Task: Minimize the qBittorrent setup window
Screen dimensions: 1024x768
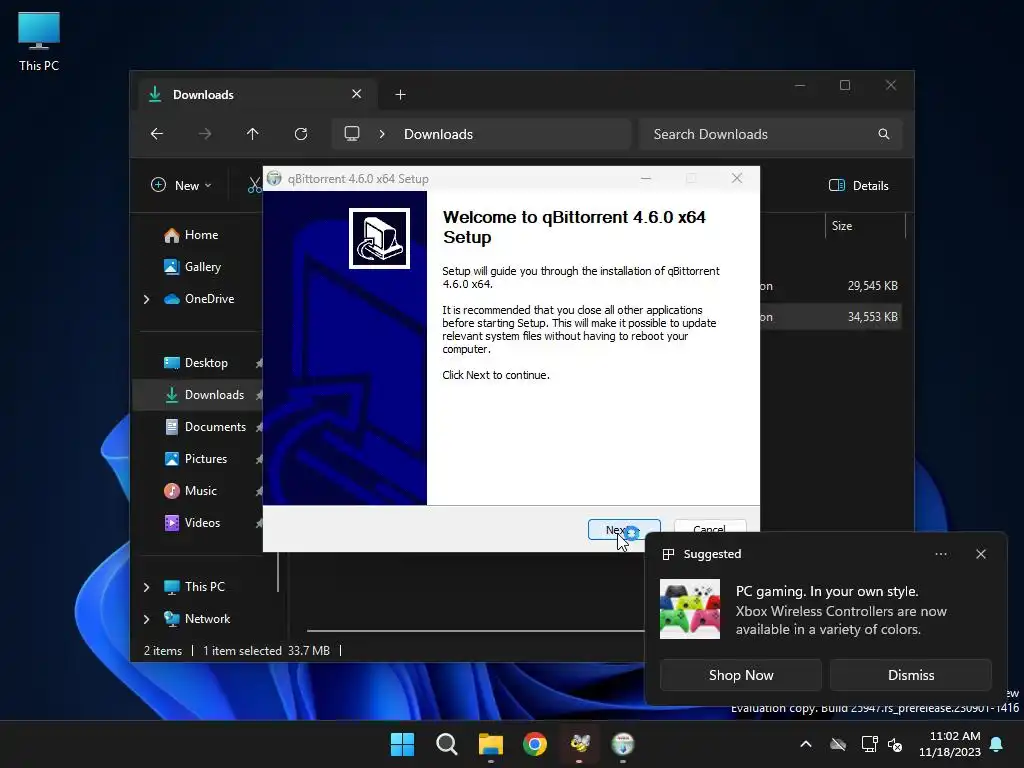Action: (x=646, y=178)
